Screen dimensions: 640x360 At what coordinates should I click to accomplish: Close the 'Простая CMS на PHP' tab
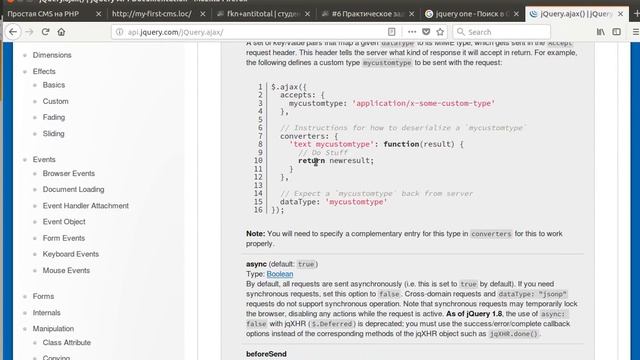(98, 14)
